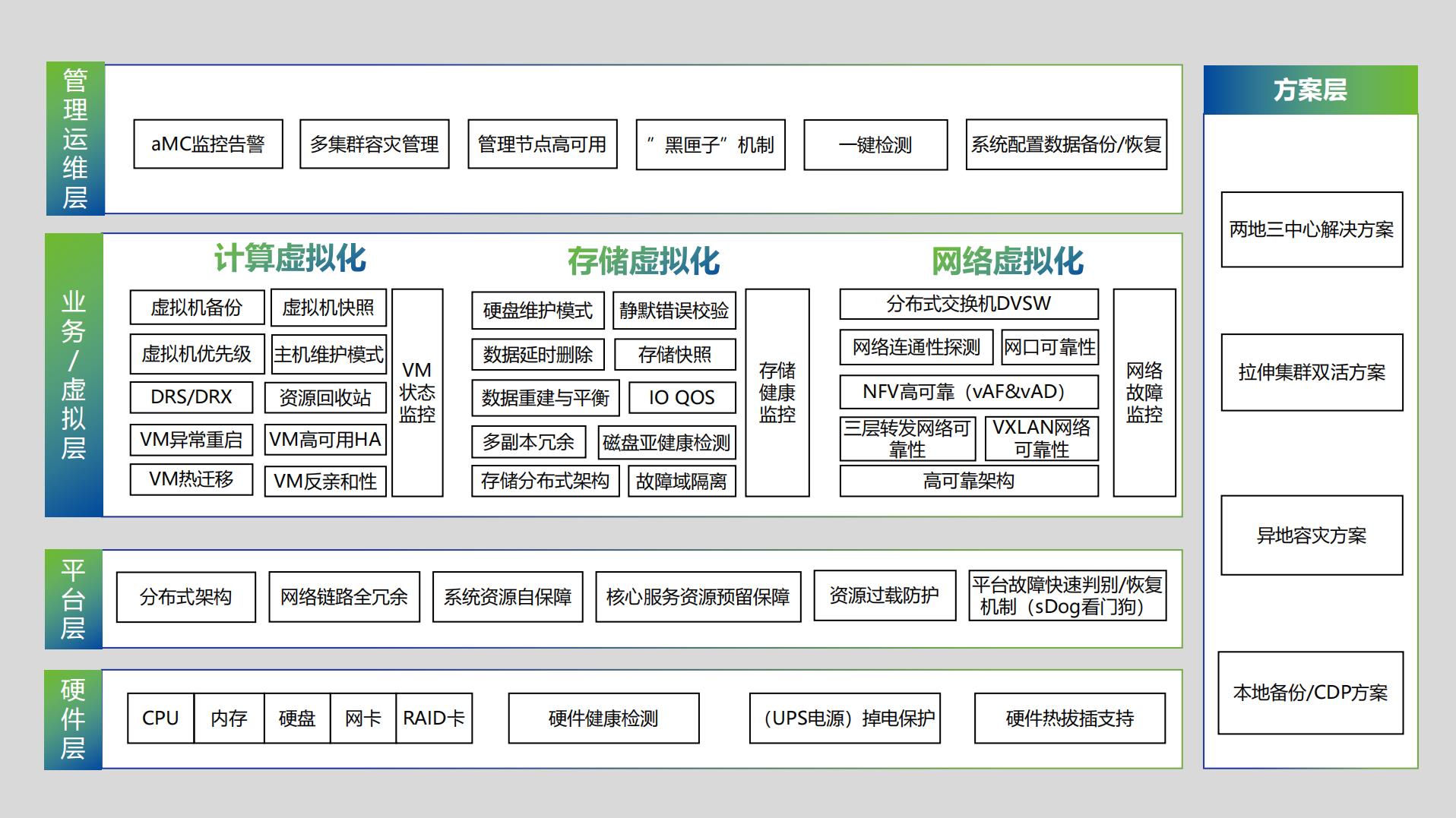Screen dimensions: 1456x818
Task: Click the 主机维护模式 box
Action: [x=328, y=355]
